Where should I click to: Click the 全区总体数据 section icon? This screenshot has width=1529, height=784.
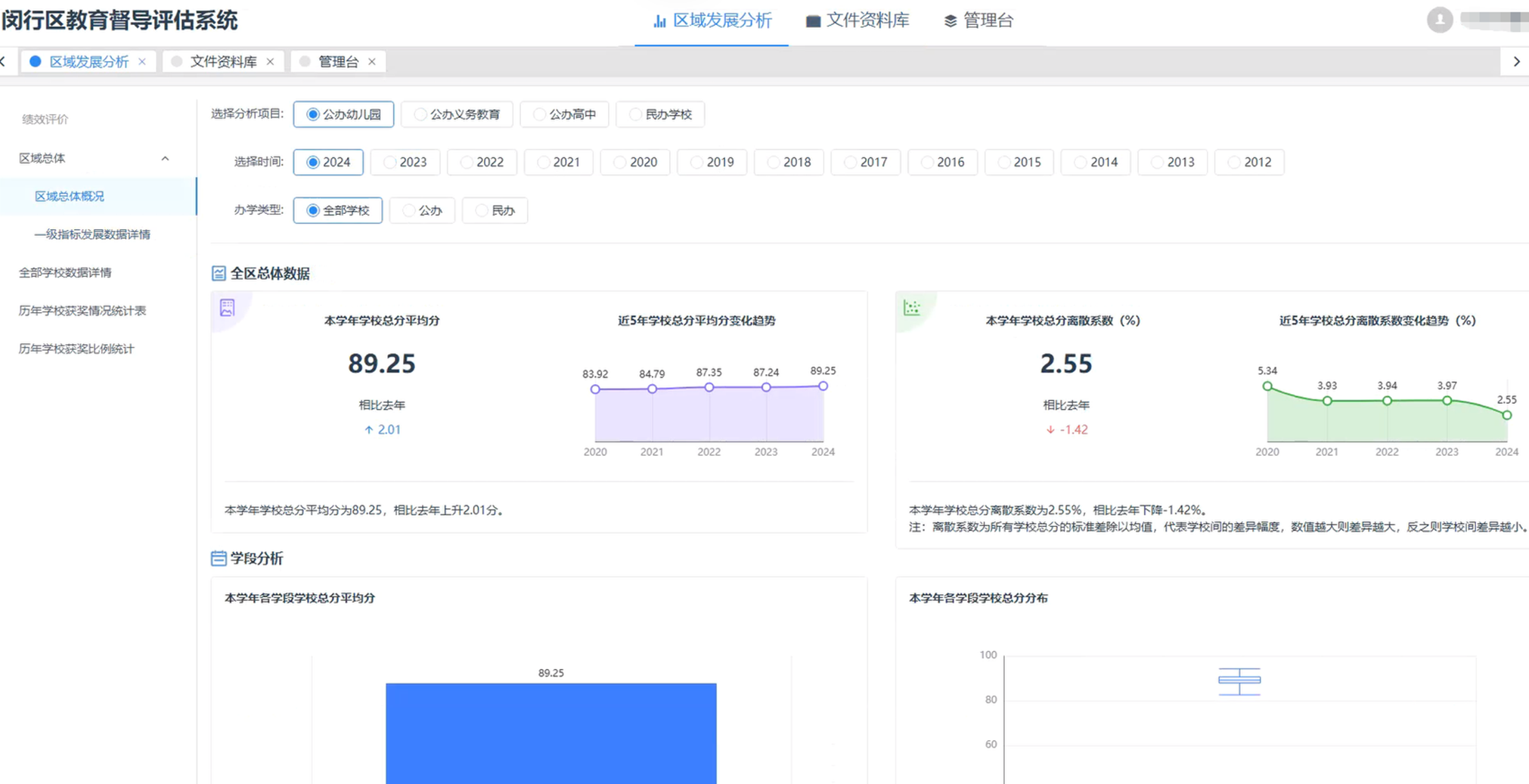pos(219,274)
